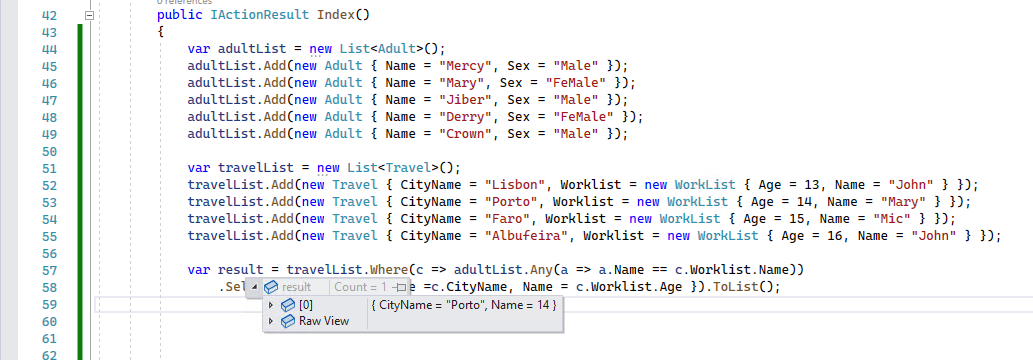The height and width of the screenshot is (360, 1033).
Task: Click the Index method name
Action: coord(337,15)
